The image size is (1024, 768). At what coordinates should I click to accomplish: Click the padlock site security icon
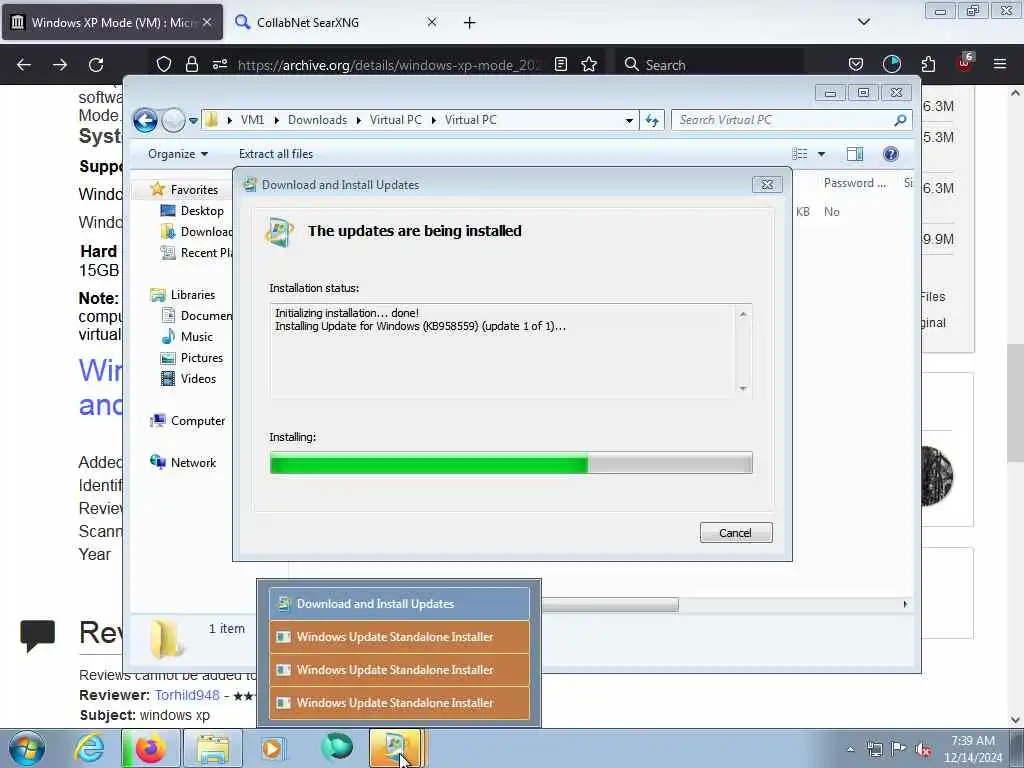point(191,64)
